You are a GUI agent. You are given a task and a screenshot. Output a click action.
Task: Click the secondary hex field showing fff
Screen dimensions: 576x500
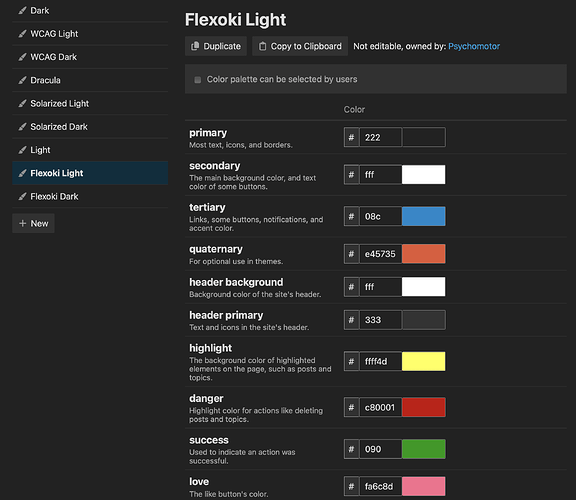click(x=381, y=175)
